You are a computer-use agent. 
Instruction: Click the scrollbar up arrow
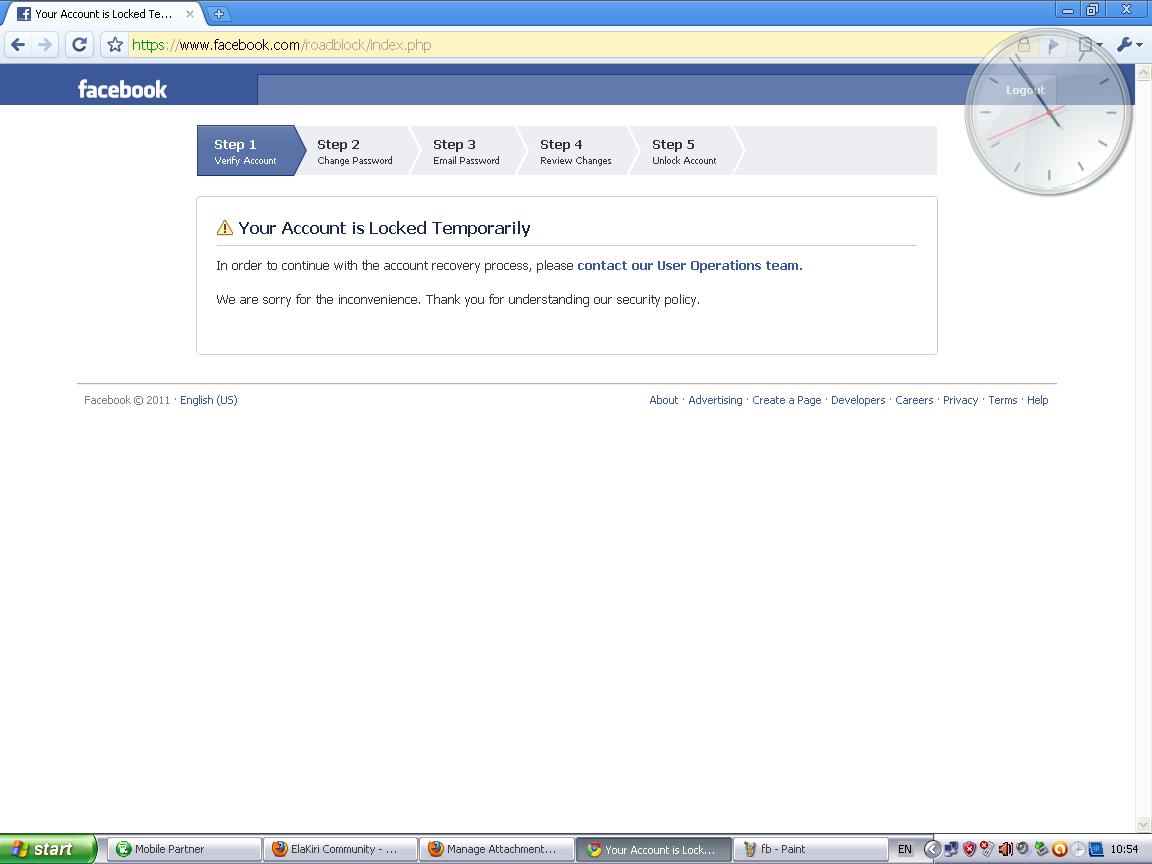1143,72
